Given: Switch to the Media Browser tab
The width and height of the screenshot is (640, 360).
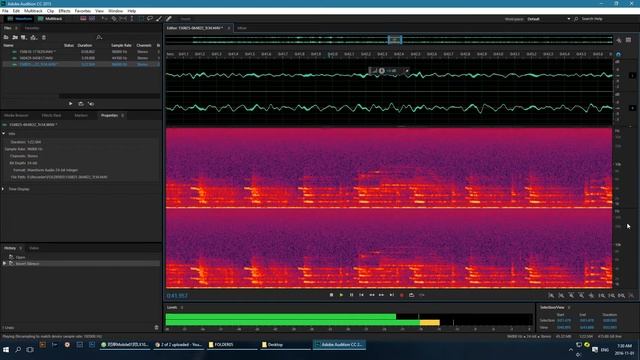Looking at the screenshot, I should point(16,116).
